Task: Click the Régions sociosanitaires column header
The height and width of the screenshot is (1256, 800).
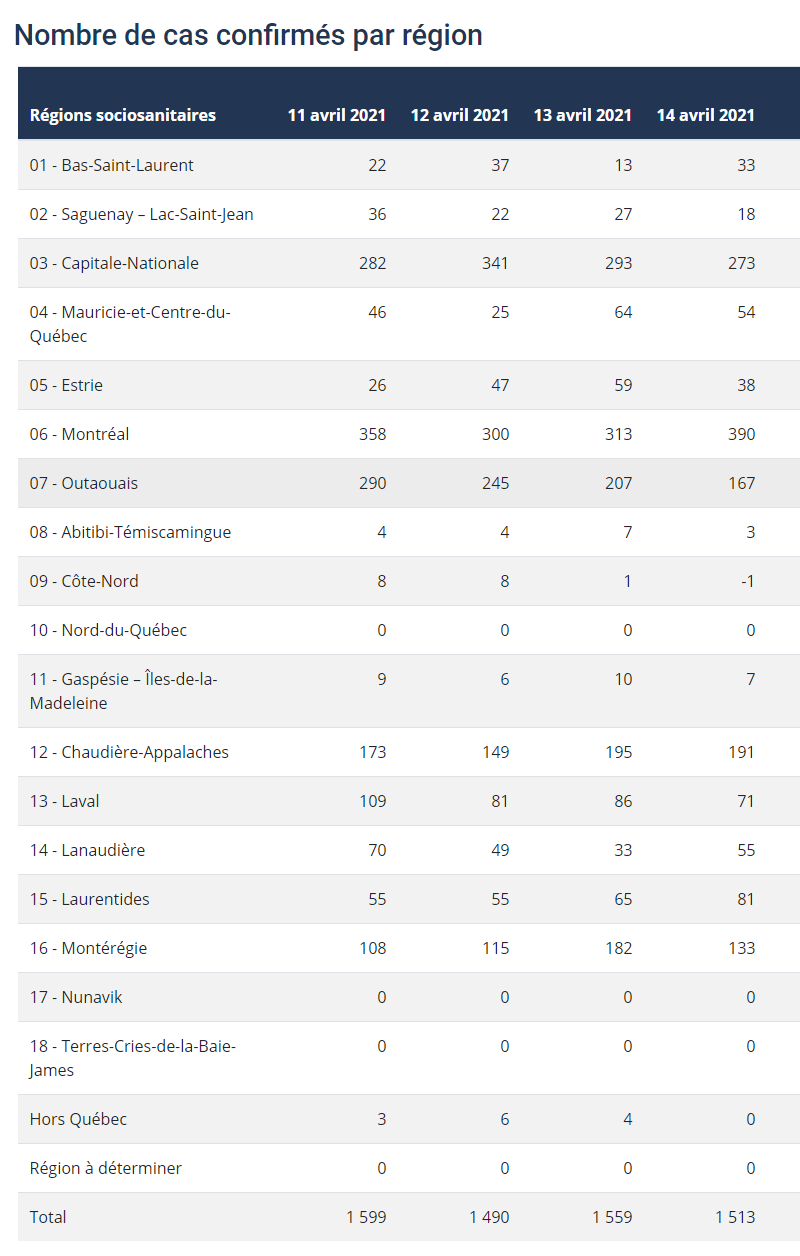Action: [x=123, y=115]
